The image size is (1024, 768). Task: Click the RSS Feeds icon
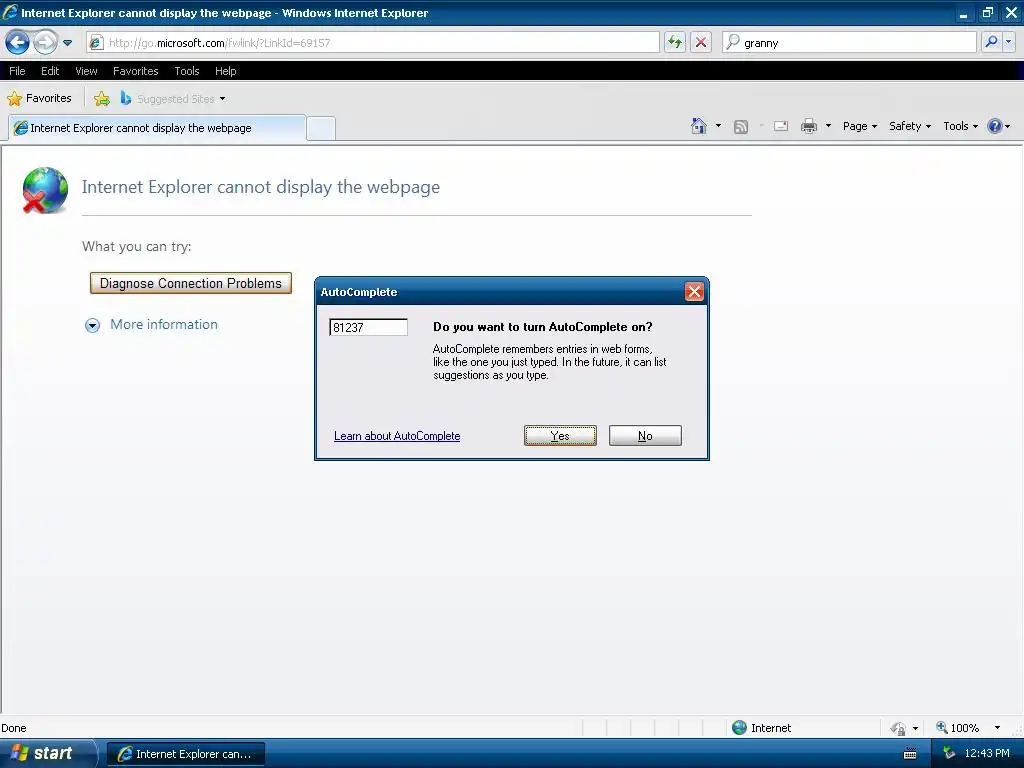point(741,127)
